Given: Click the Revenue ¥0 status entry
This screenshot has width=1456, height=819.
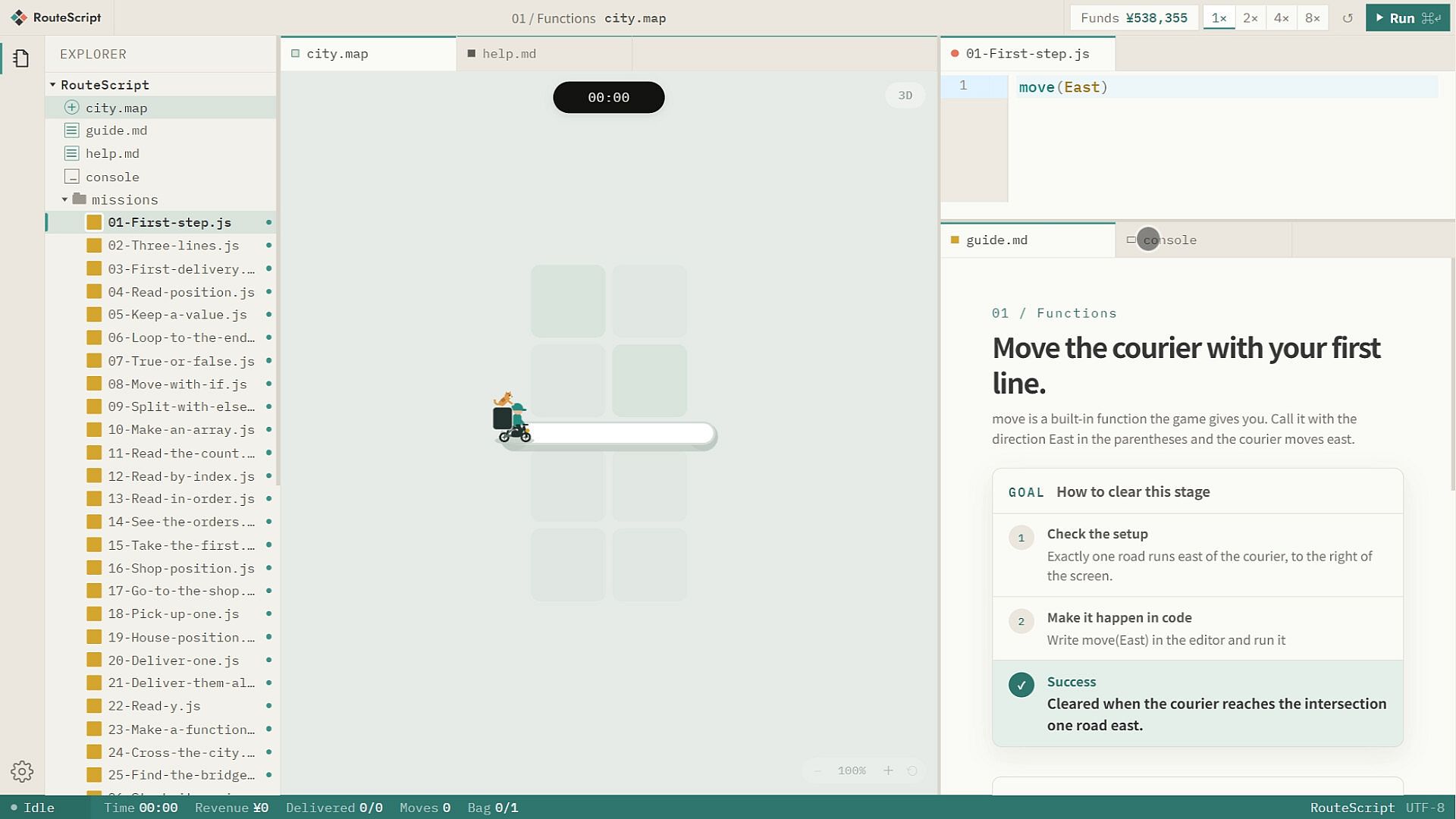Looking at the screenshot, I should (231, 808).
